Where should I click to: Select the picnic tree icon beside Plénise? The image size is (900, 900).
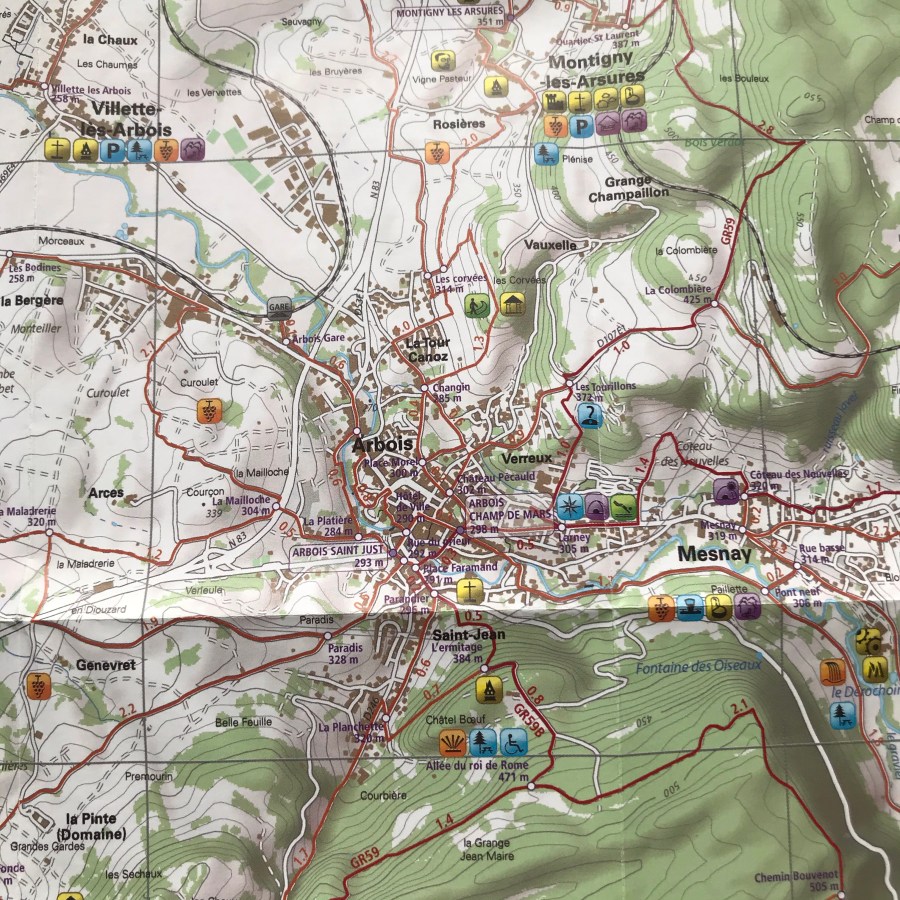[545, 154]
